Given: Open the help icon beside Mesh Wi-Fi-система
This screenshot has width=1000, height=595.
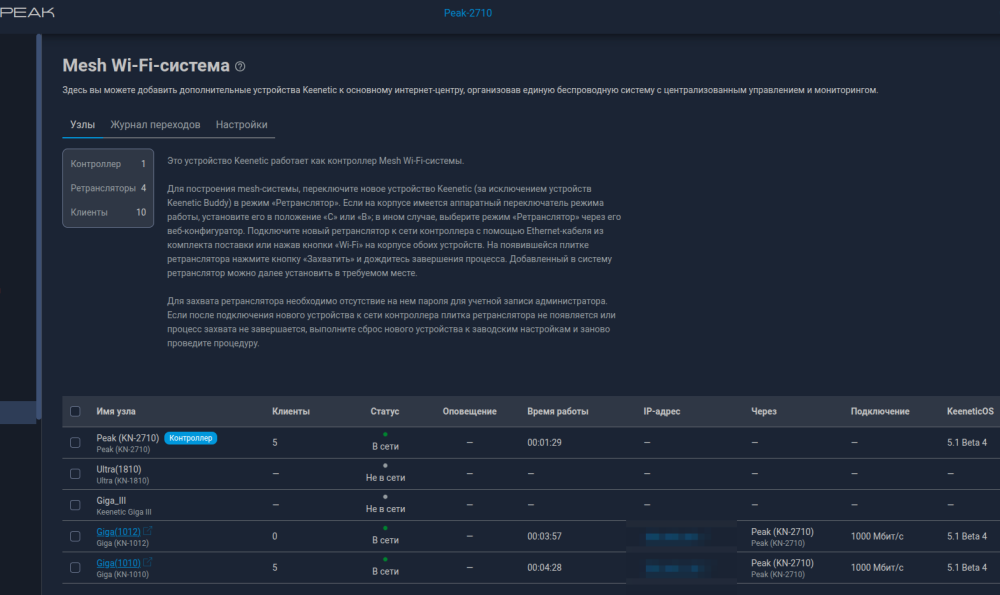Looking at the screenshot, I should click(240, 66).
